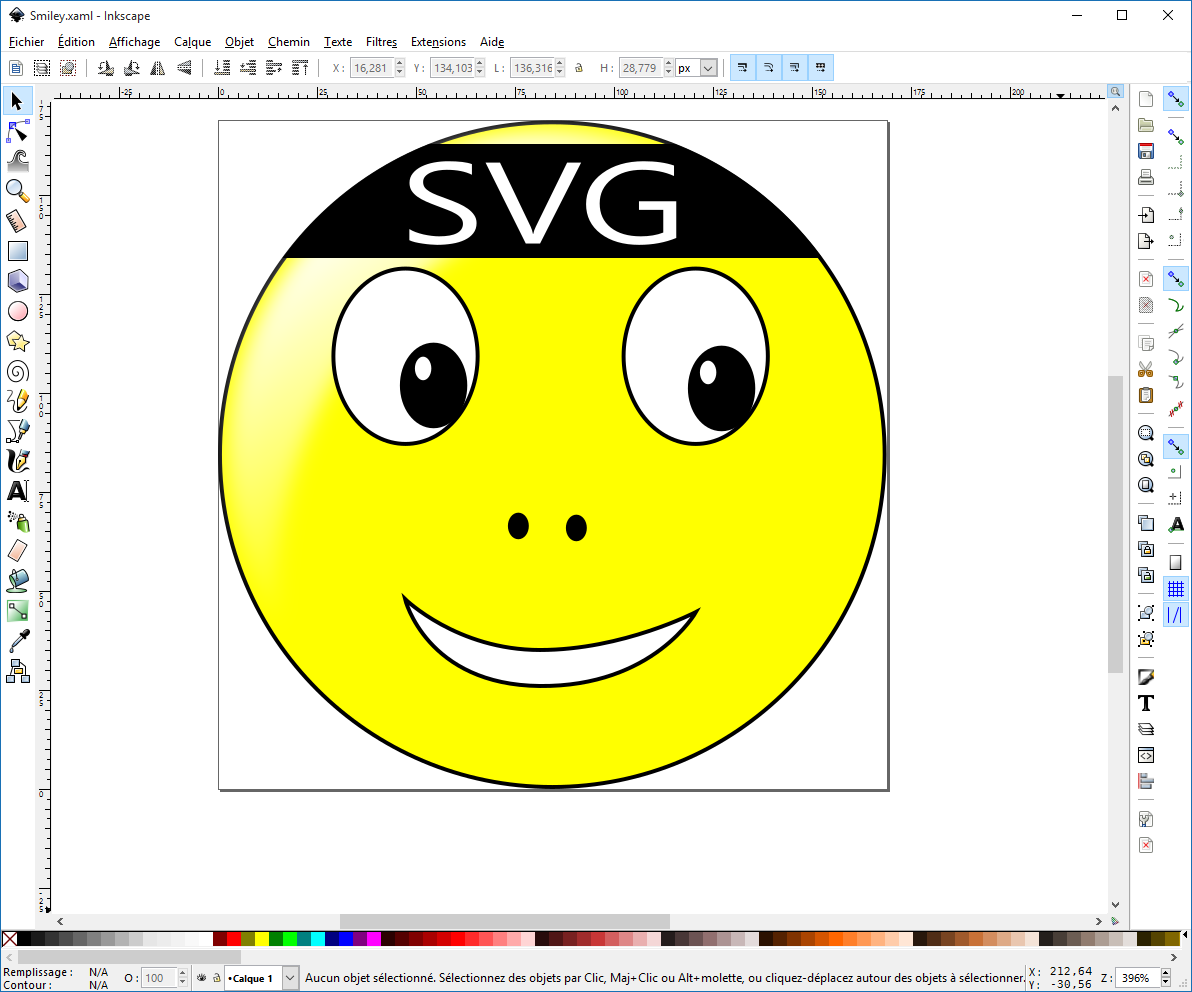Open the Chemin menu
Screen dimensions: 1192x992
[289, 42]
